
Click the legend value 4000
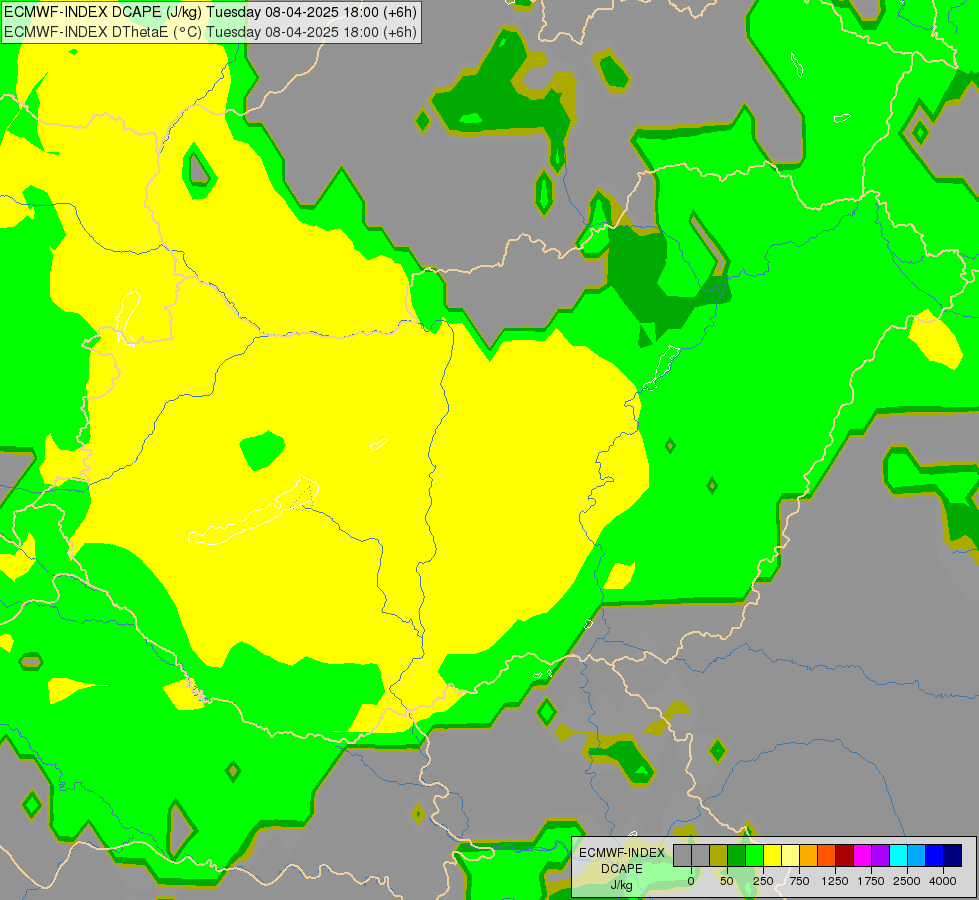pyautogui.click(x=943, y=881)
